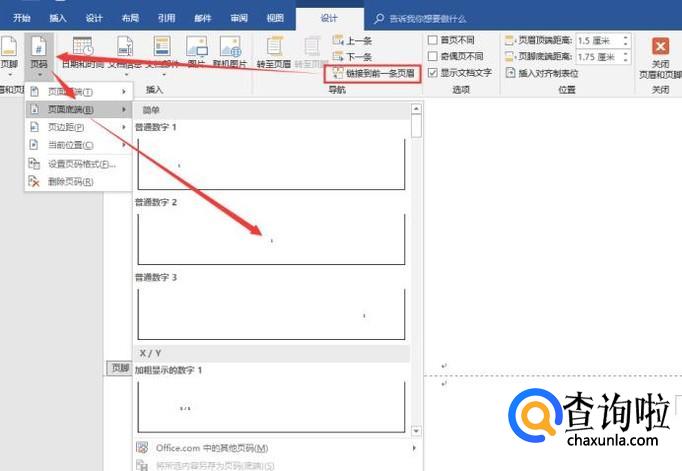Expand the 页面底端(B) submenu arrow
This screenshot has height=471, width=682.
point(124,109)
